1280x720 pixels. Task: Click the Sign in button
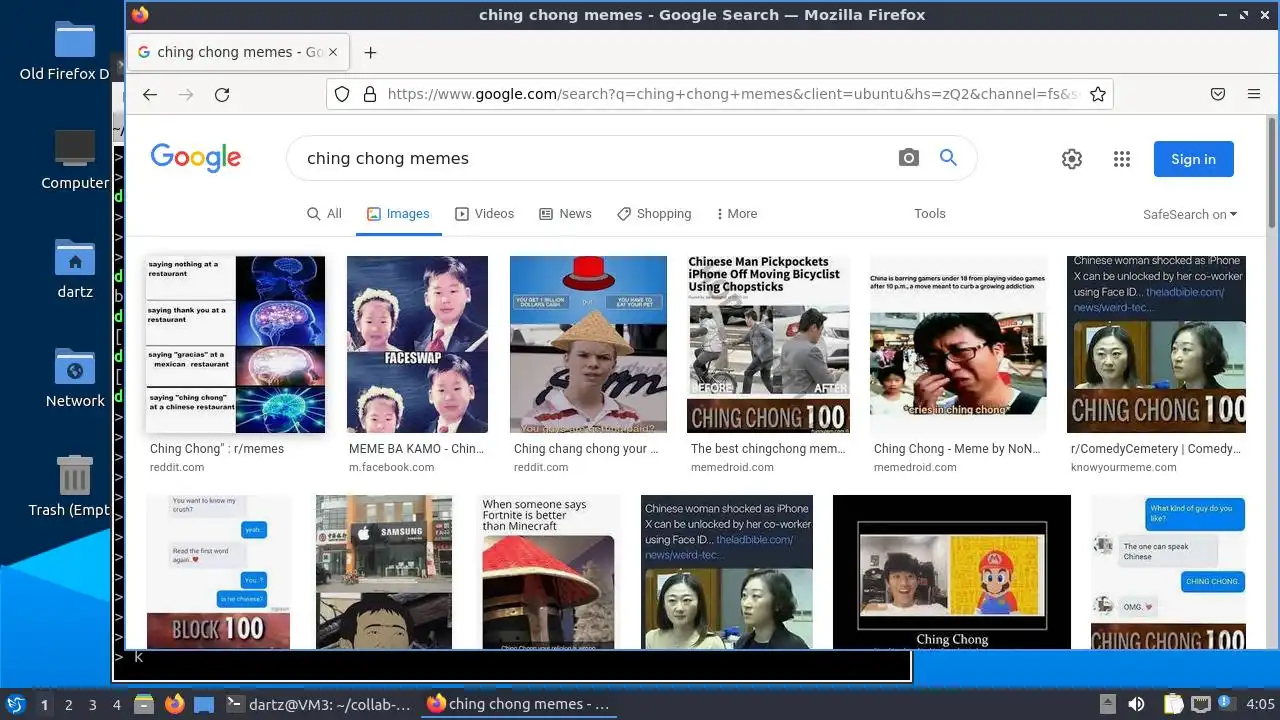(1193, 159)
